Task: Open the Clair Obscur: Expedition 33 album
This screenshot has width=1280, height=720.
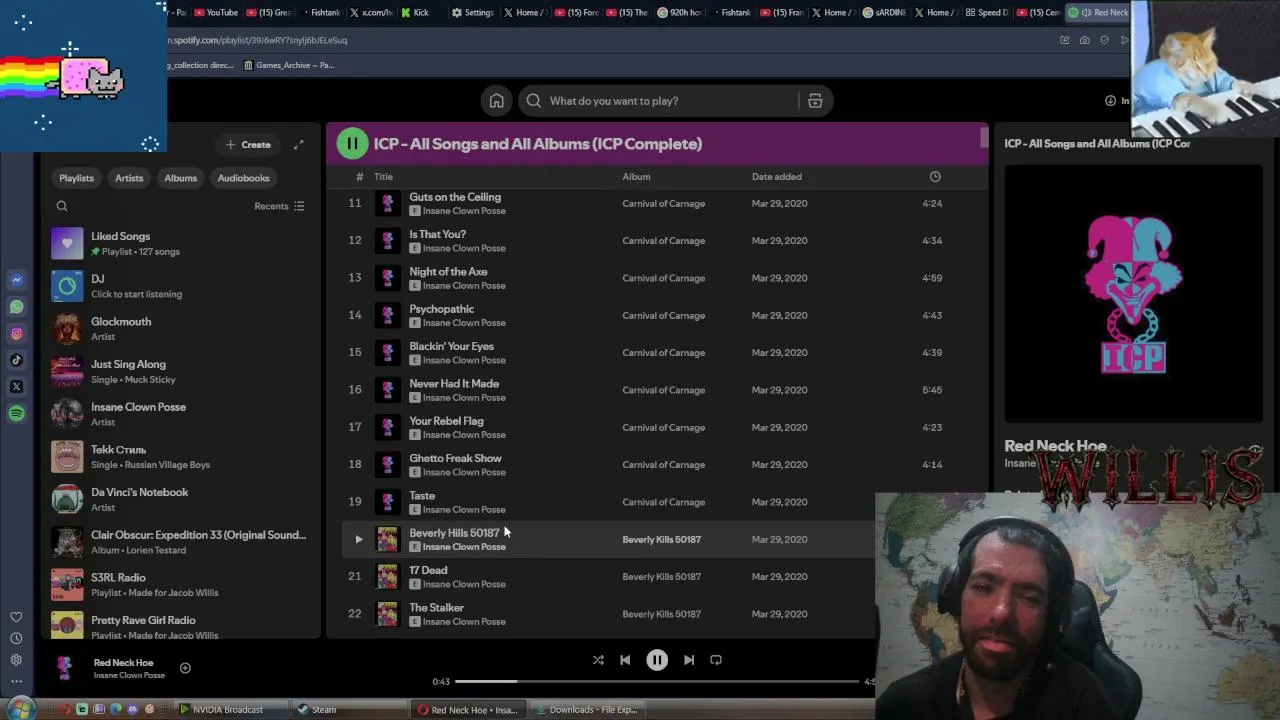Action: tap(180, 542)
